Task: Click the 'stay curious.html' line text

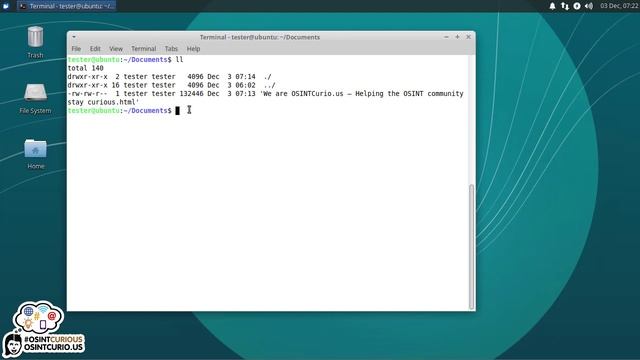Action: pyautogui.click(x=103, y=102)
